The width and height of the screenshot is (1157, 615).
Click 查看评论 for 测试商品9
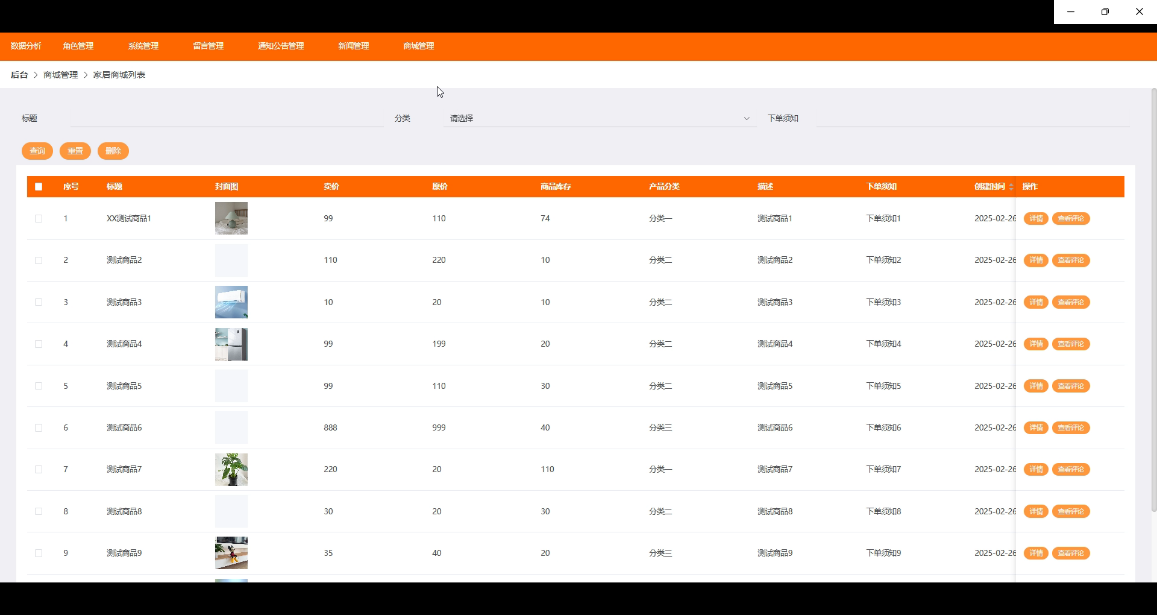click(x=1071, y=553)
